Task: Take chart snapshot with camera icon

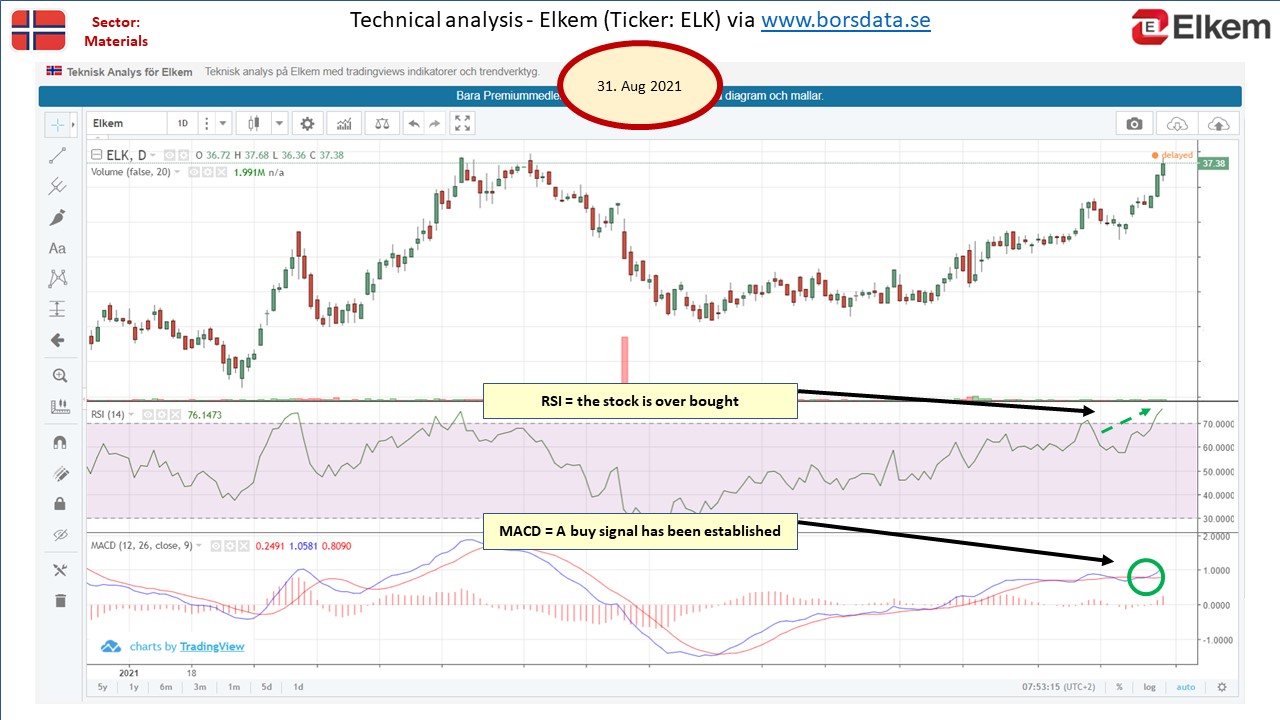Action: click(1134, 123)
